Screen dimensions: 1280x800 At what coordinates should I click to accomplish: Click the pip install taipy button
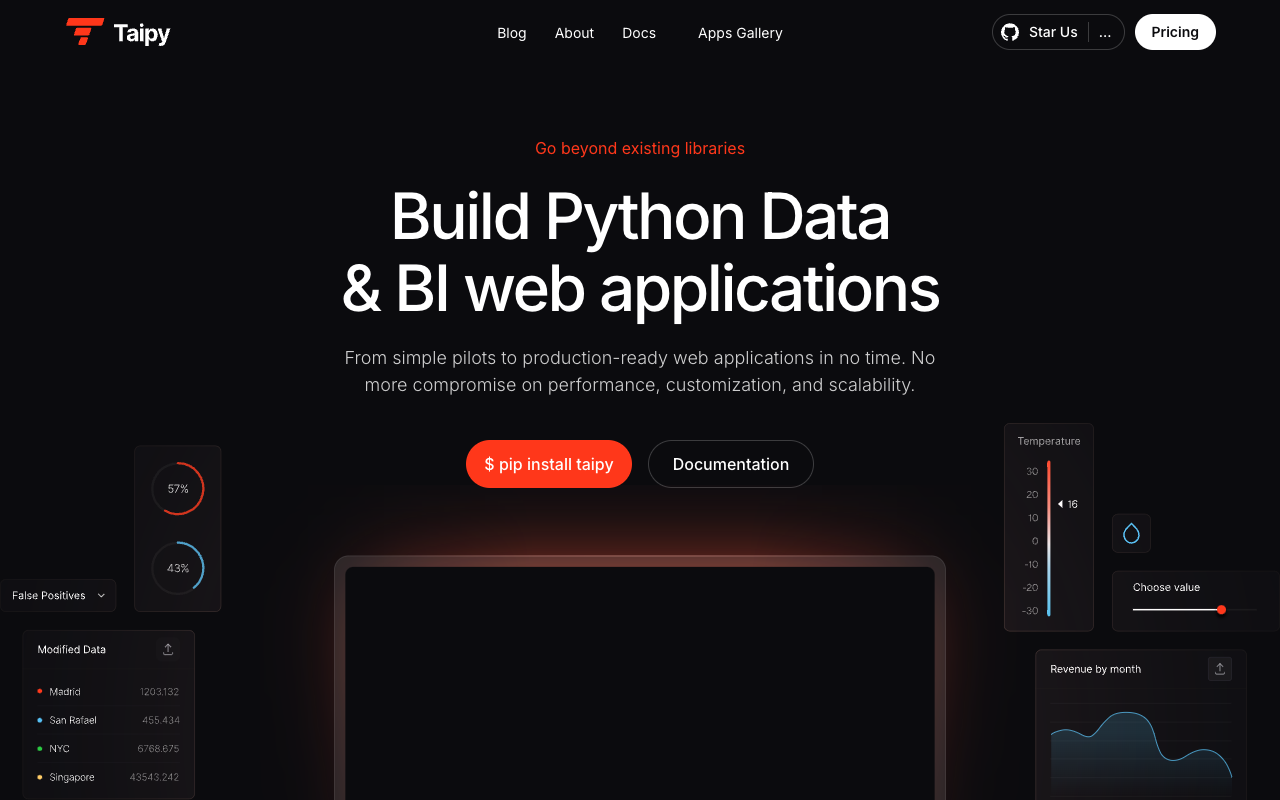[549, 464]
